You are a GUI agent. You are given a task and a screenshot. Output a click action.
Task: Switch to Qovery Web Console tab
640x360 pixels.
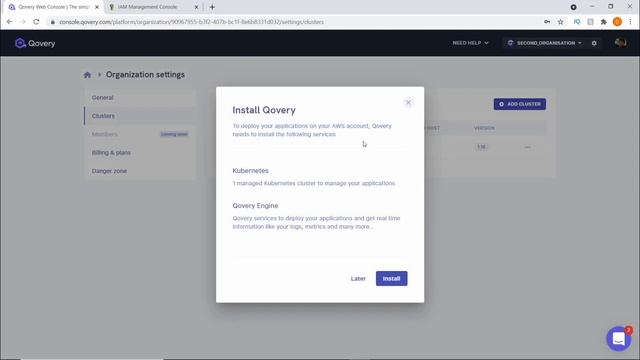(53, 7)
